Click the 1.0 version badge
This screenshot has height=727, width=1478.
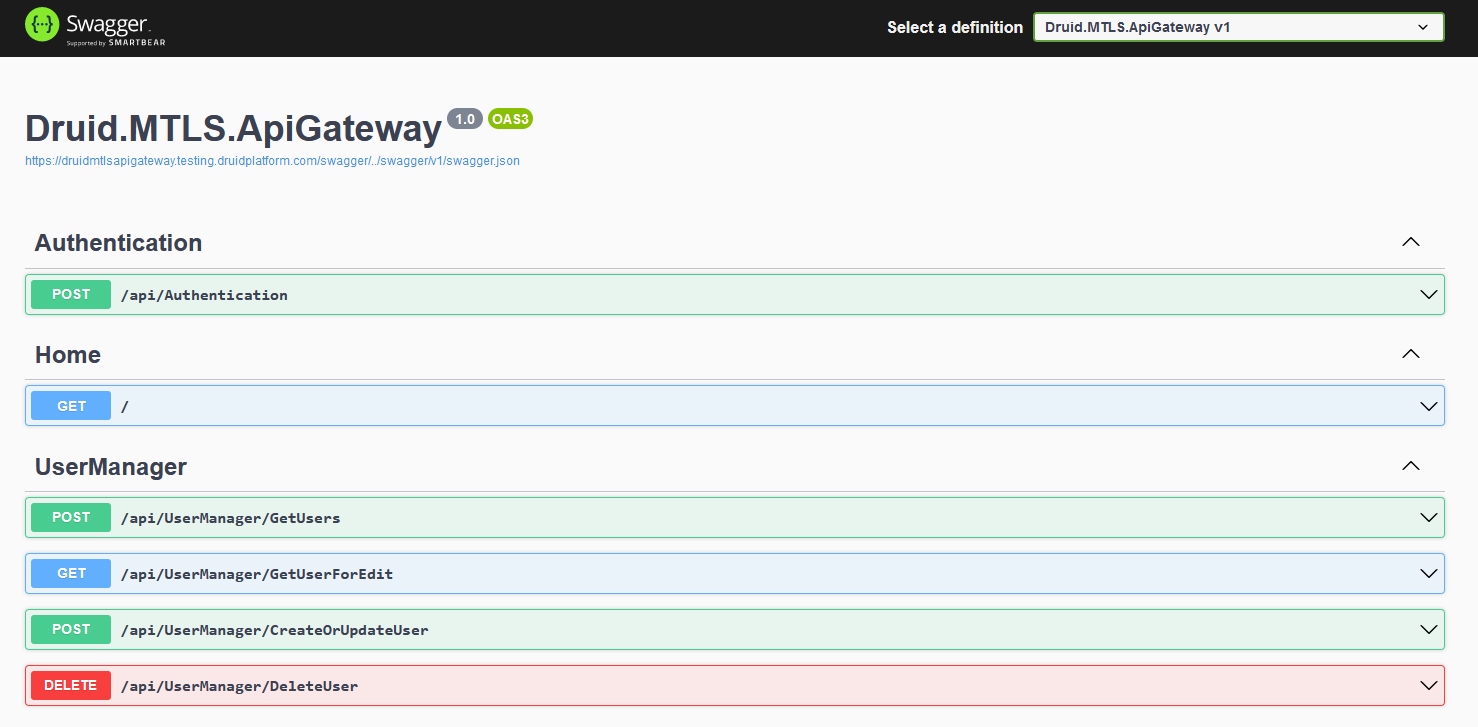pos(464,119)
